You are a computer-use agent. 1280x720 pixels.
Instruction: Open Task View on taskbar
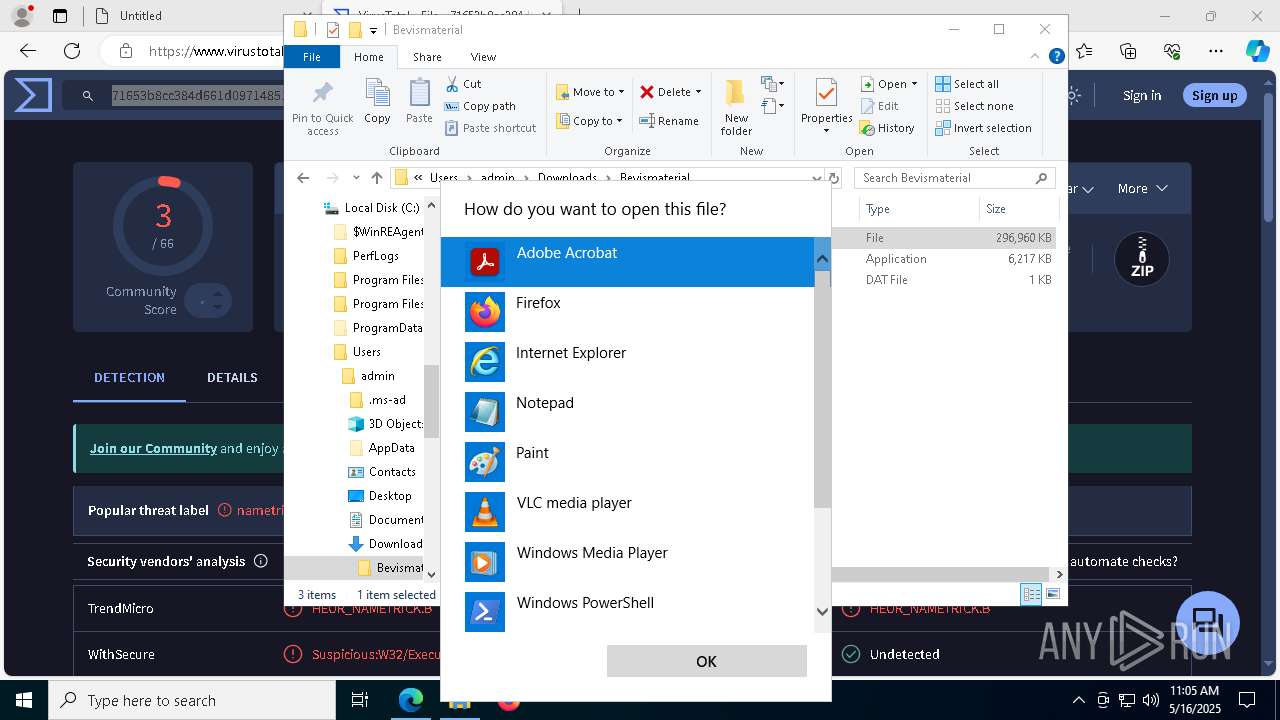[x=360, y=700]
